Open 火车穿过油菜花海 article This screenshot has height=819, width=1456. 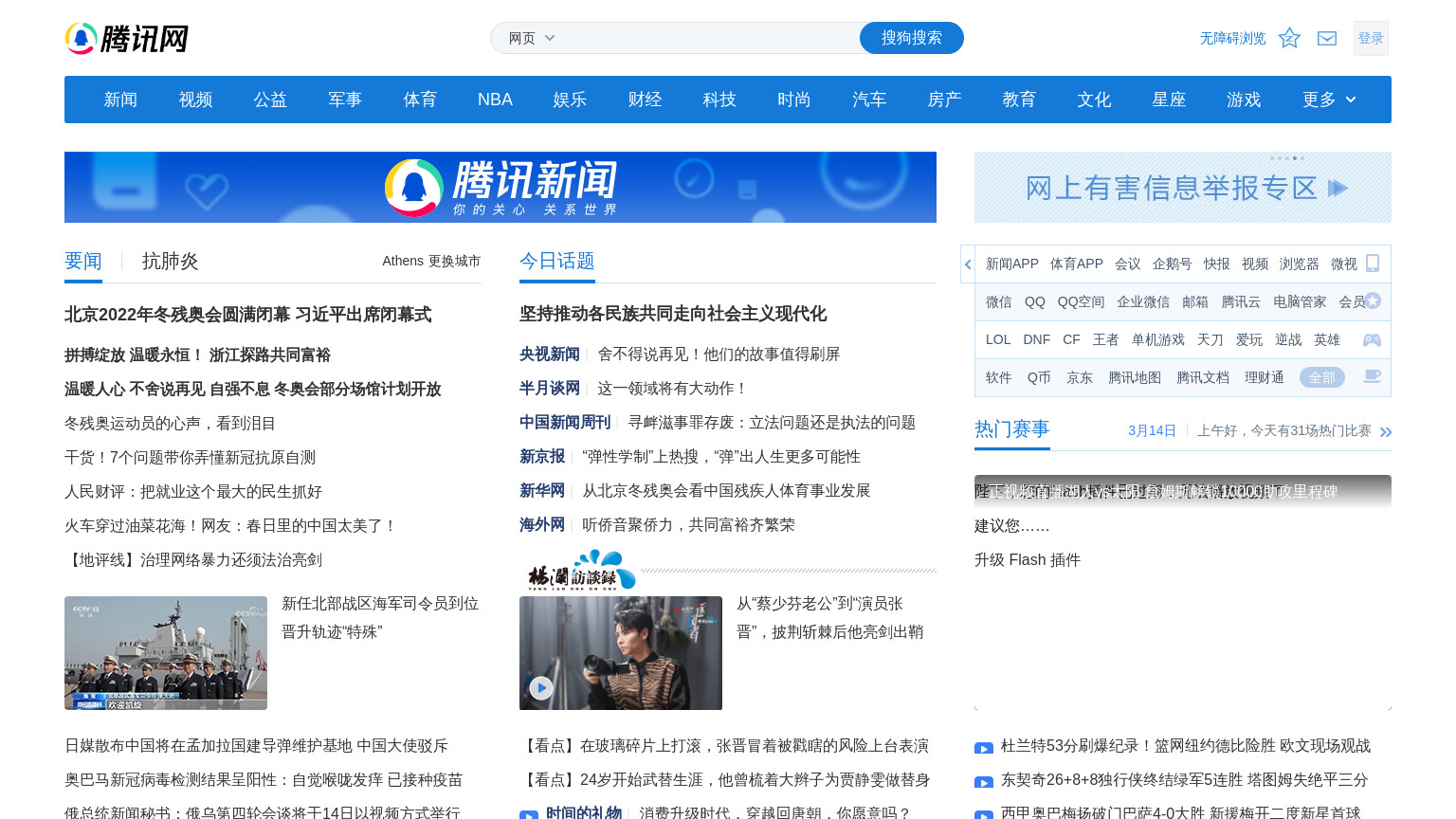point(231,526)
